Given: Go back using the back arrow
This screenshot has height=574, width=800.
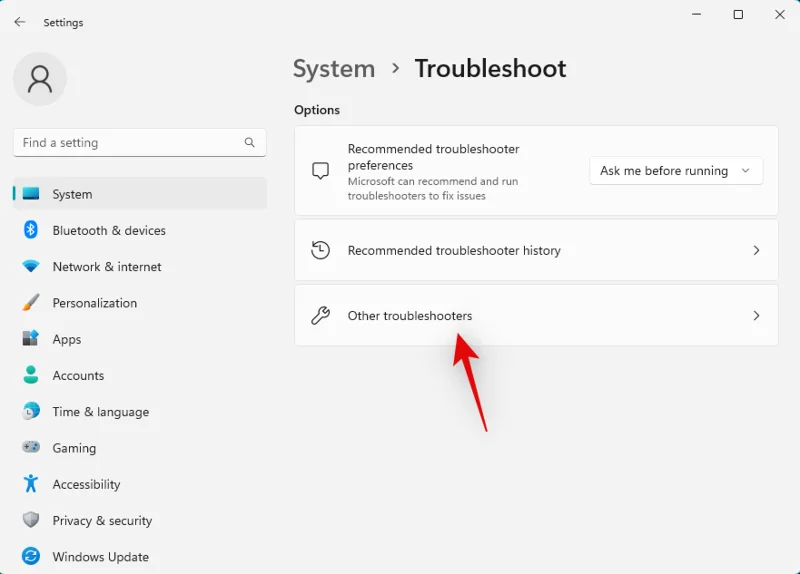Looking at the screenshot, I should click(20, 22).
